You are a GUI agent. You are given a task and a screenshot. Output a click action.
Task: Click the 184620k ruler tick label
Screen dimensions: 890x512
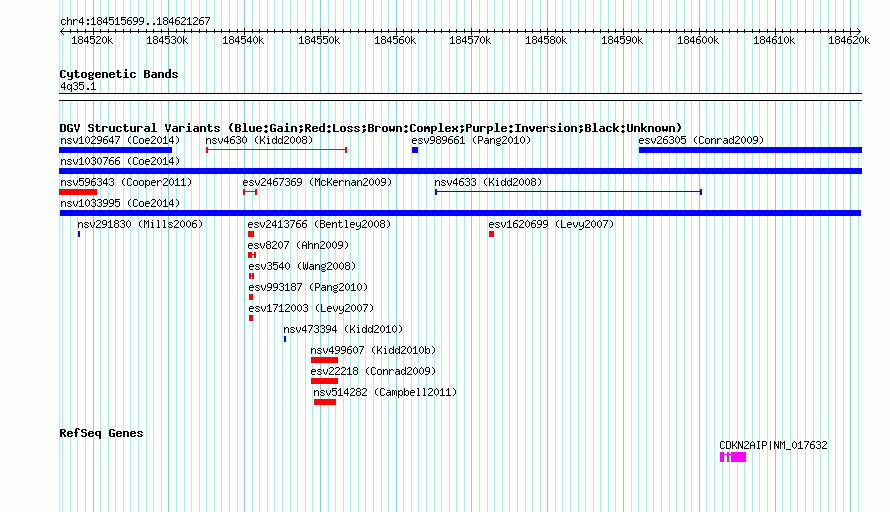coord(849,40)
